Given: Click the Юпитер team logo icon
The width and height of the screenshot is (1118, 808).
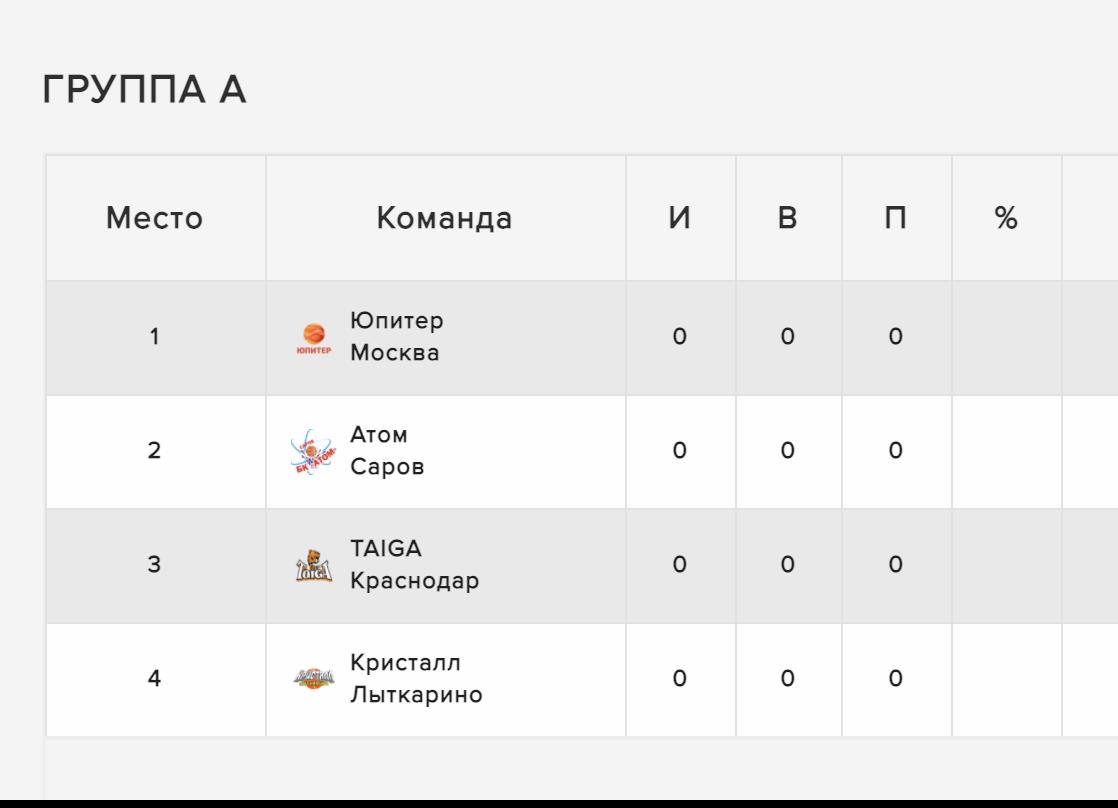Looking at the screenshot, I should tap(313, 339).
